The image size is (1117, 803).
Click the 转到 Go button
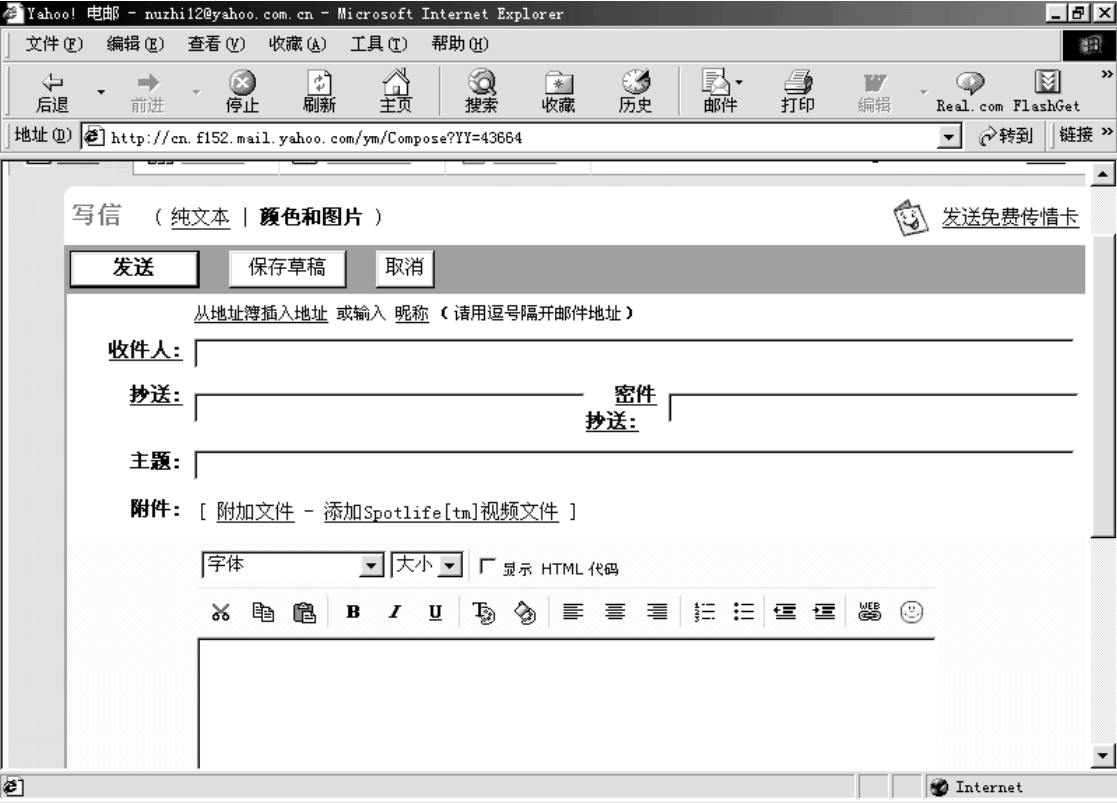coord(1007,135)
